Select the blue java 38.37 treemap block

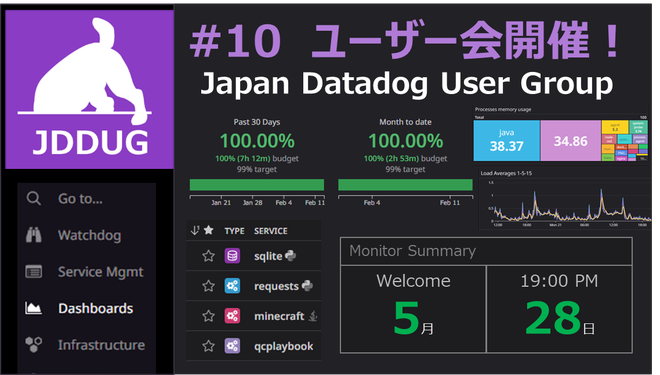(x=506, y=141)
